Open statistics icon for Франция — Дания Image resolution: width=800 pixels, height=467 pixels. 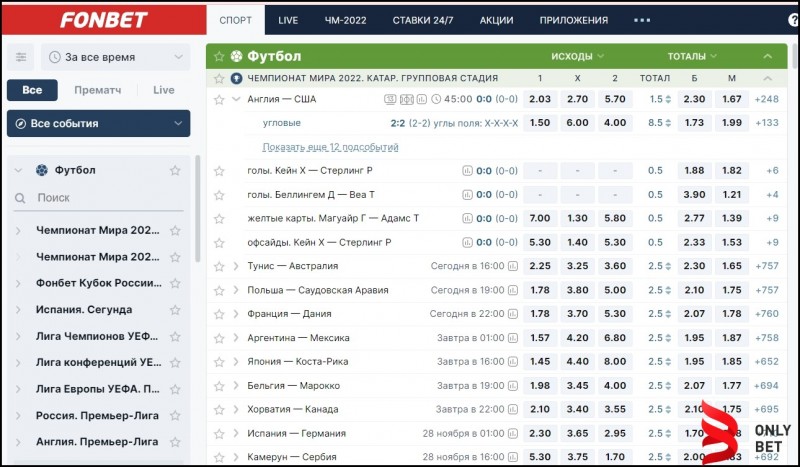point(513,314)
